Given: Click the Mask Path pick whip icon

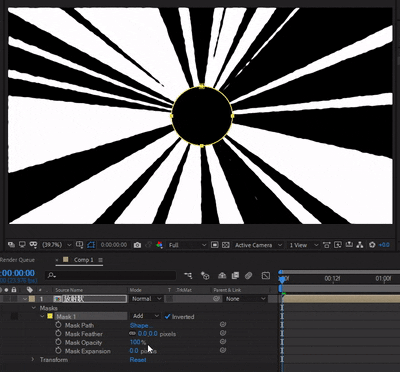Looking at the screenshot, I should coord(223,324).
